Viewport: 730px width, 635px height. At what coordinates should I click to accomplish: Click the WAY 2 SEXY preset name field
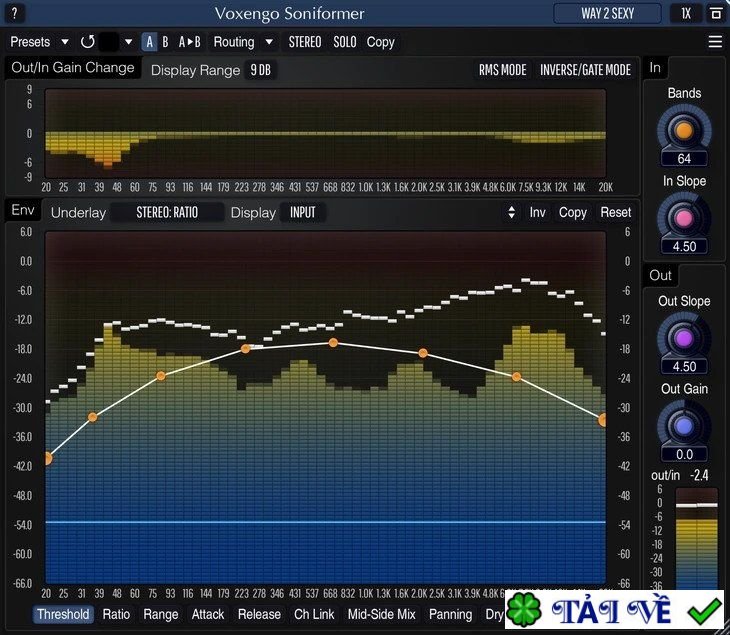click(607, 13)
